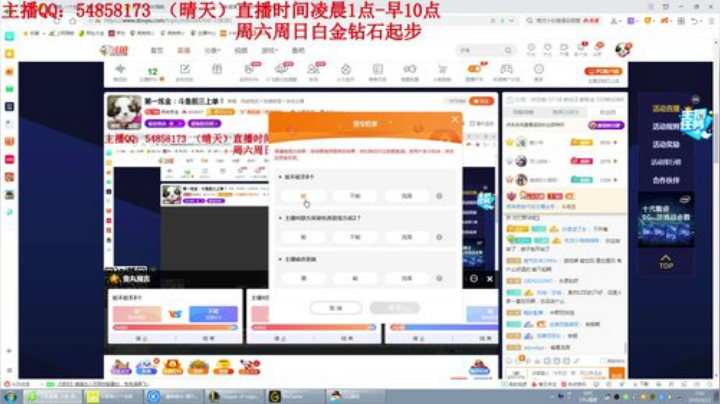Expand the first purple pill under room title
This screenshot has height=404, width=720.
tap(164, 123)
